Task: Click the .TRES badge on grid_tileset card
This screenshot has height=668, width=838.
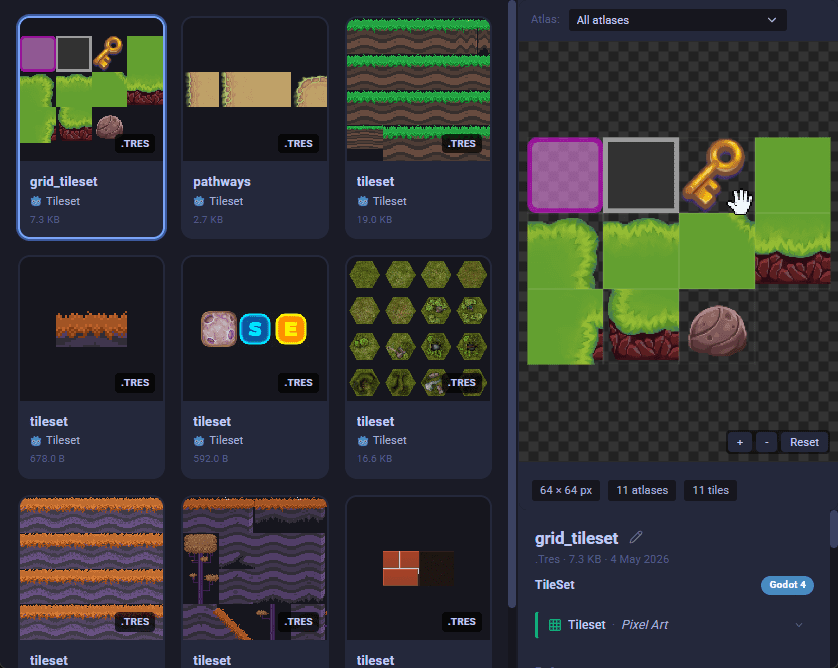Action: click(x=135, y=143)
